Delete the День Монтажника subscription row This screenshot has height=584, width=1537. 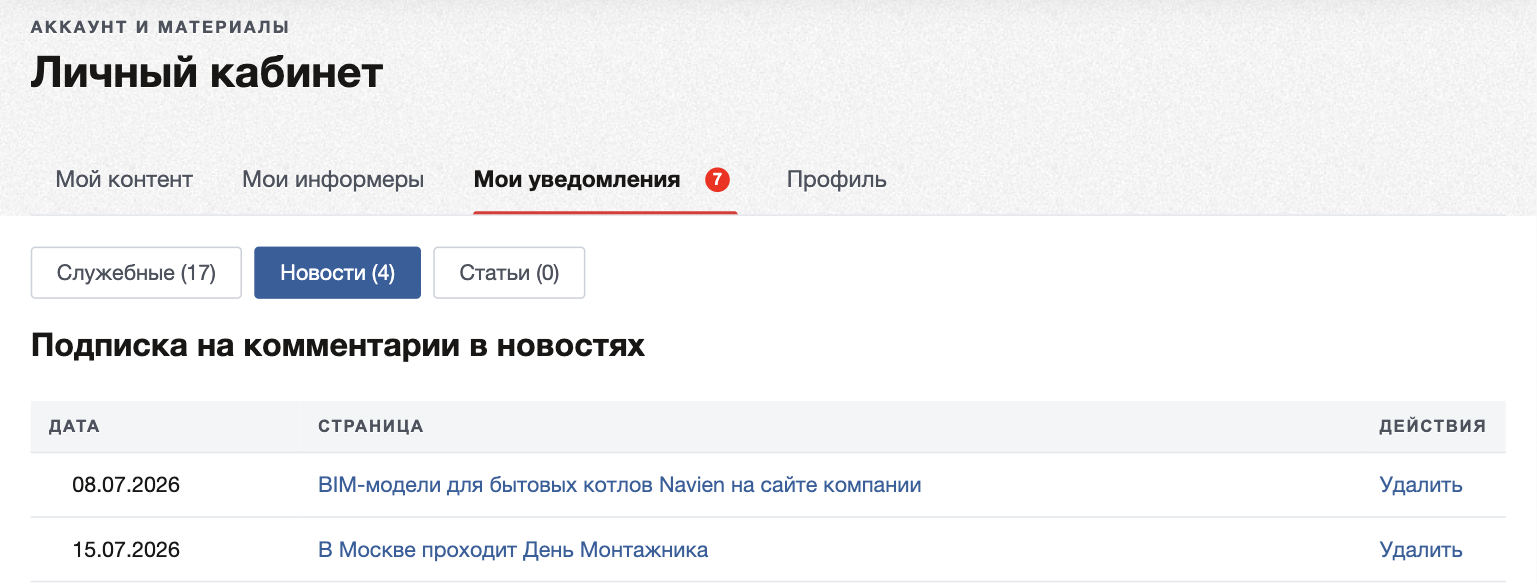[x=1421, y=549]
